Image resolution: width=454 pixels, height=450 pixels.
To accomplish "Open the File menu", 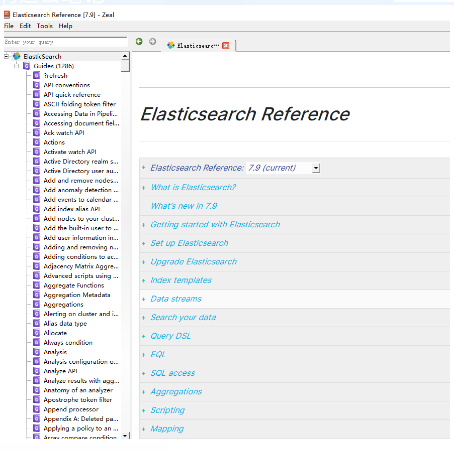I will [9, 26].
